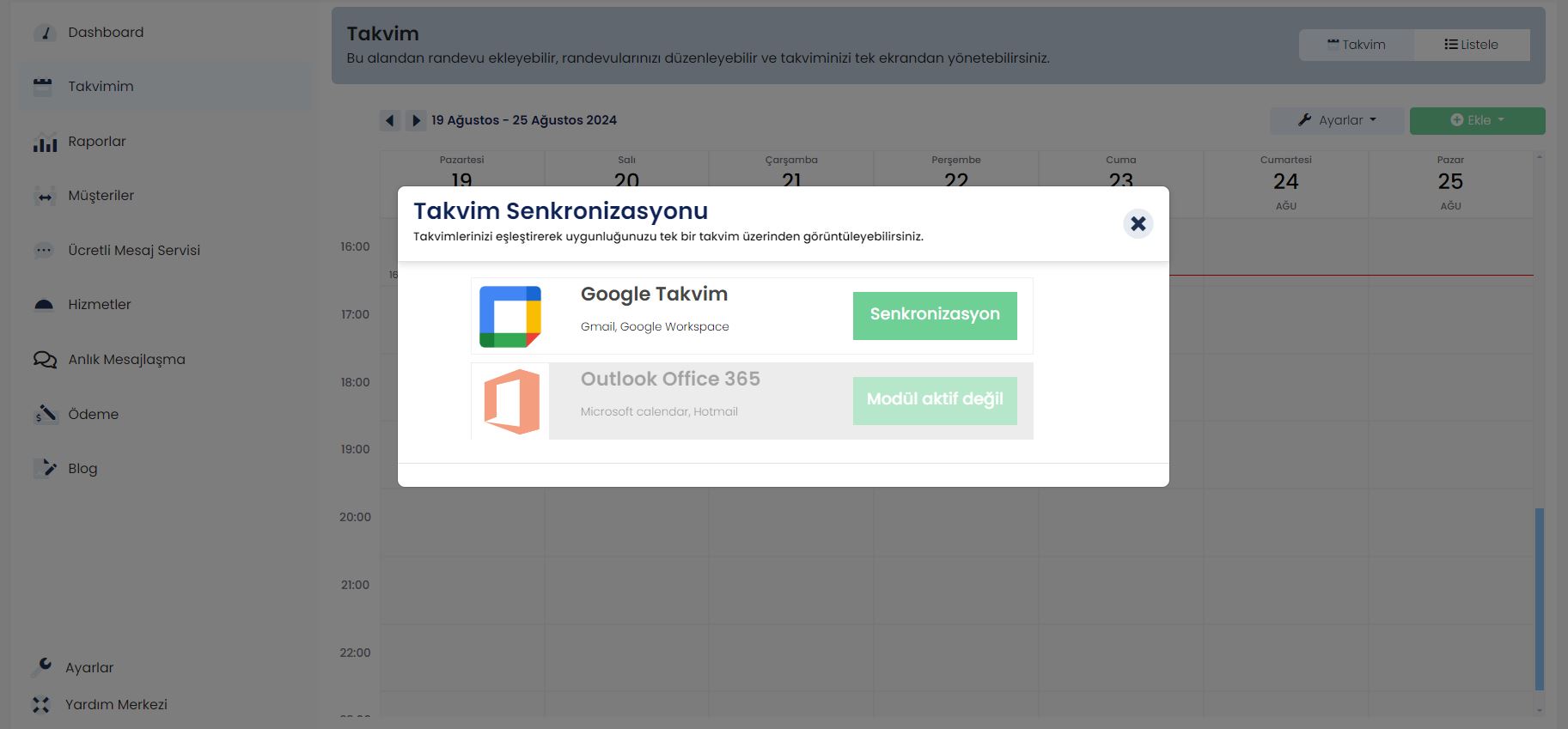Image resolution: width=1568 pixels, height=729 pixels.
Task: Select the Cumartesi 24 day header
Action: [1285, 183]
